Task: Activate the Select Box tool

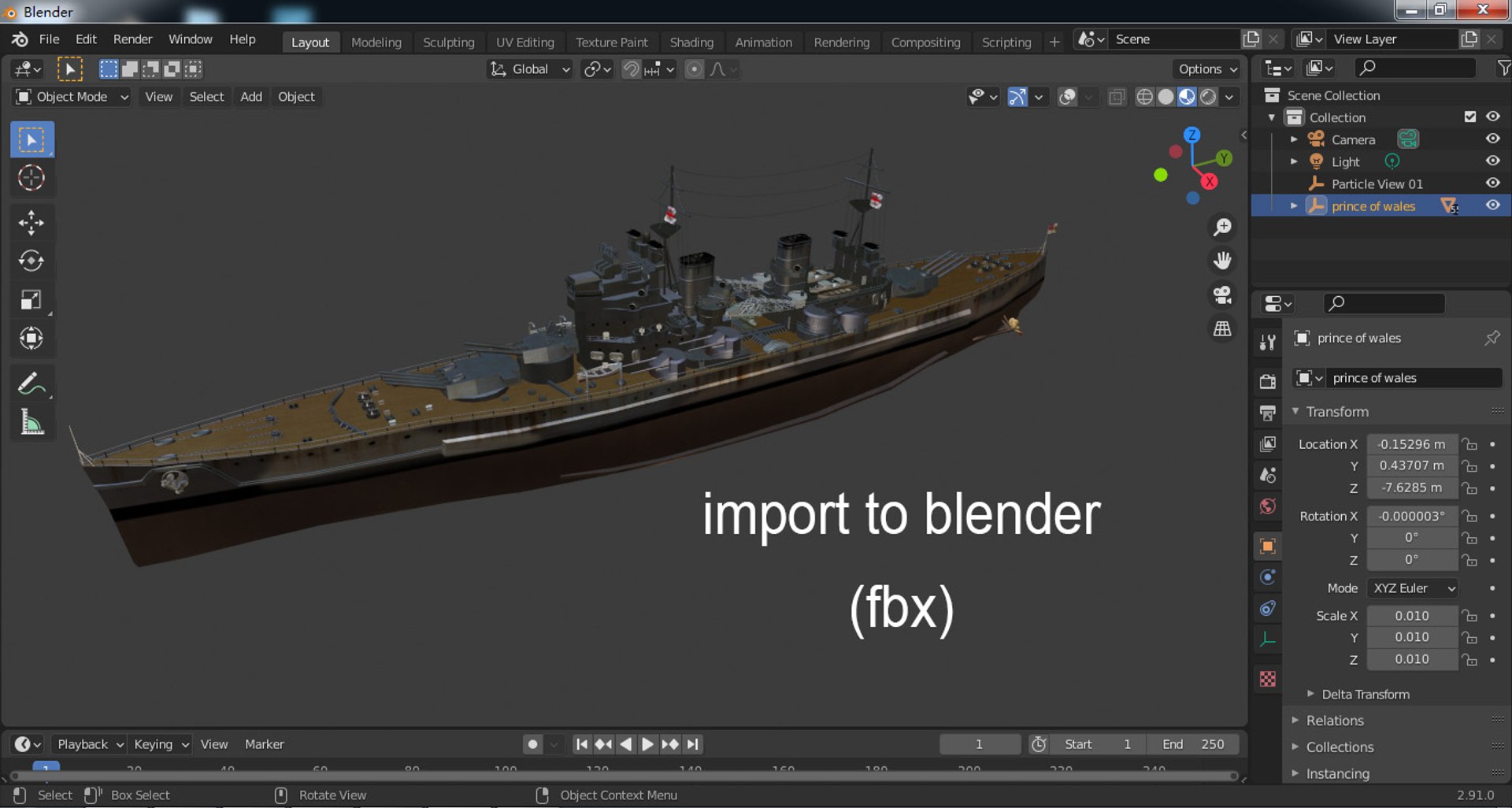Action: tap(31, 139)
